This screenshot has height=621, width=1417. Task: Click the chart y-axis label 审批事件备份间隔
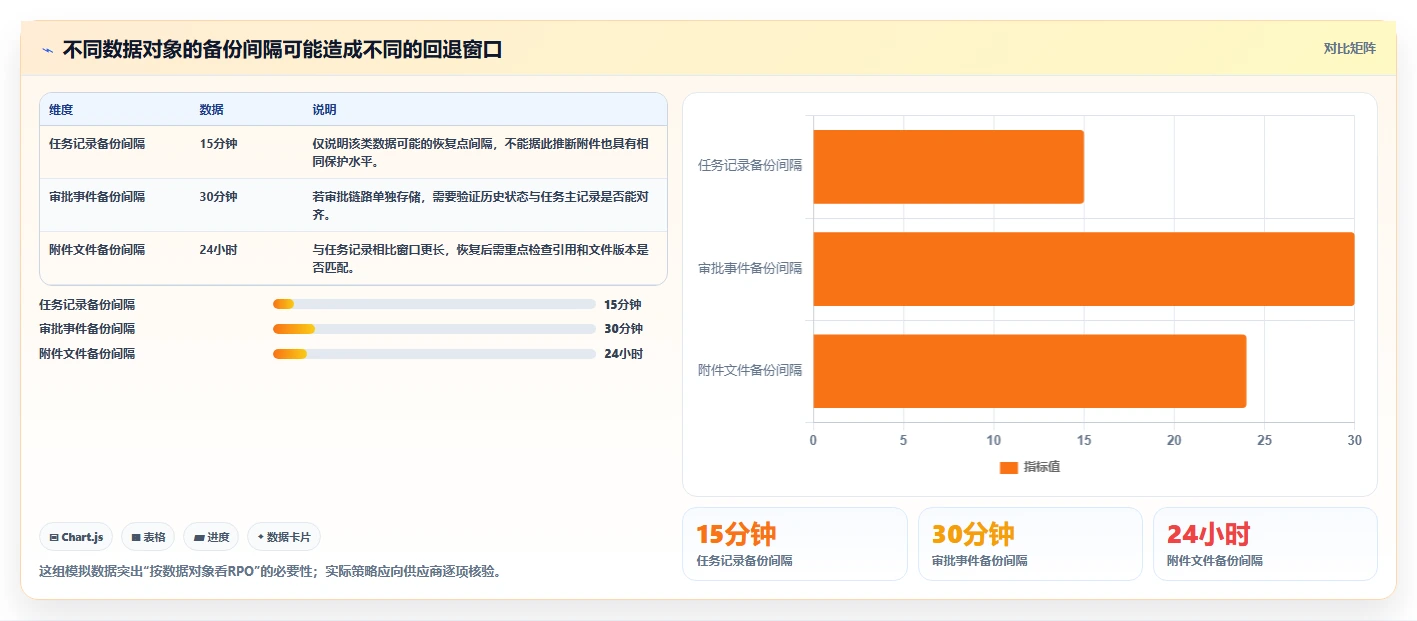[x=750, y=268]
